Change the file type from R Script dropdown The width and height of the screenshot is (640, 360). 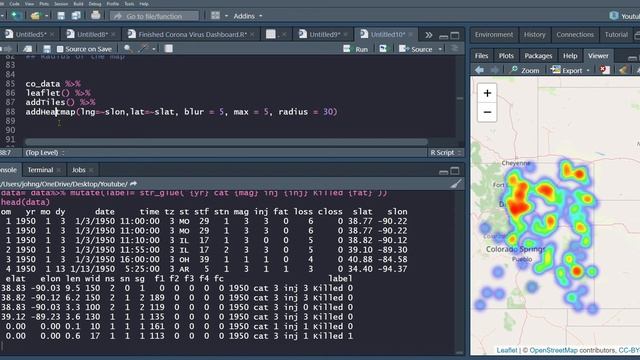[445, 152]
